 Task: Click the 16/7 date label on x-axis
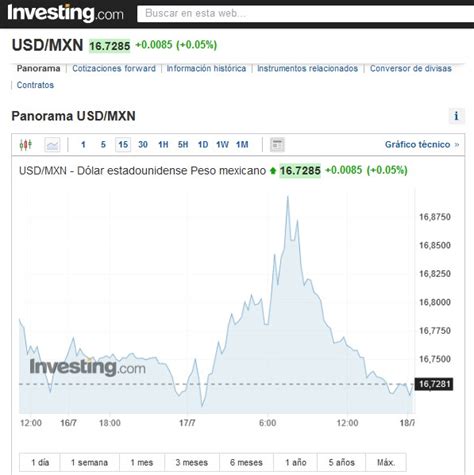(x=68, y=423)
